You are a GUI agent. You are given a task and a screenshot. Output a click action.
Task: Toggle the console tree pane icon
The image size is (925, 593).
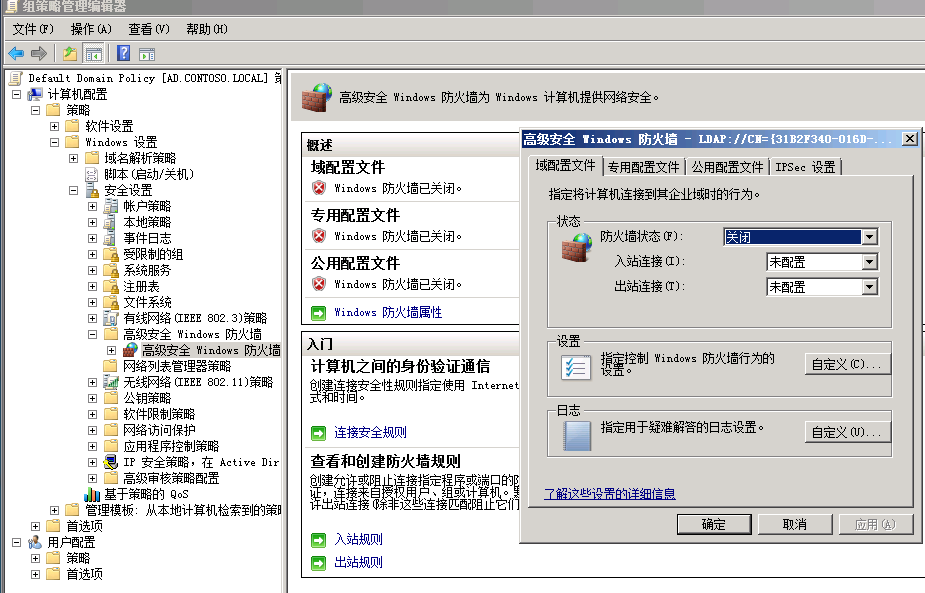[x=93, y=54]
